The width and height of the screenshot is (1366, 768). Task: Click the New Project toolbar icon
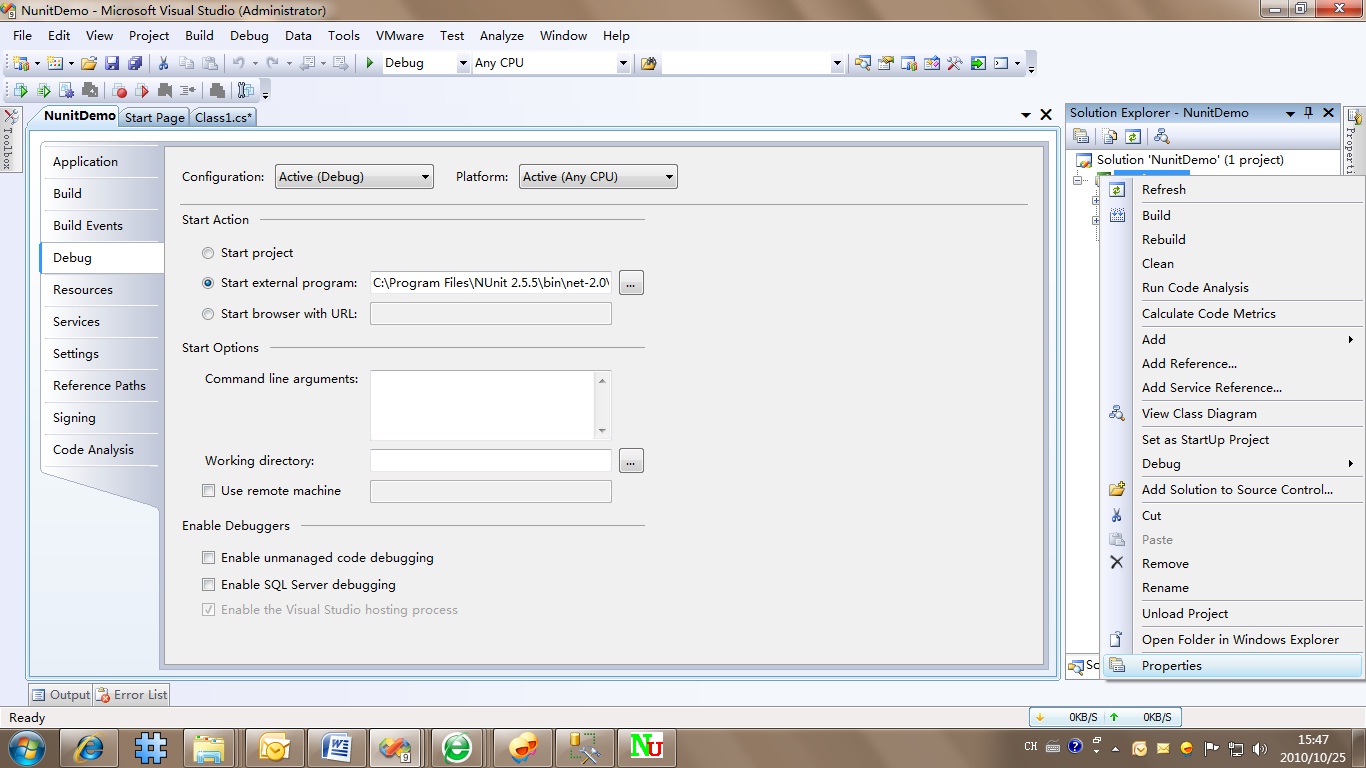(21, 63)
